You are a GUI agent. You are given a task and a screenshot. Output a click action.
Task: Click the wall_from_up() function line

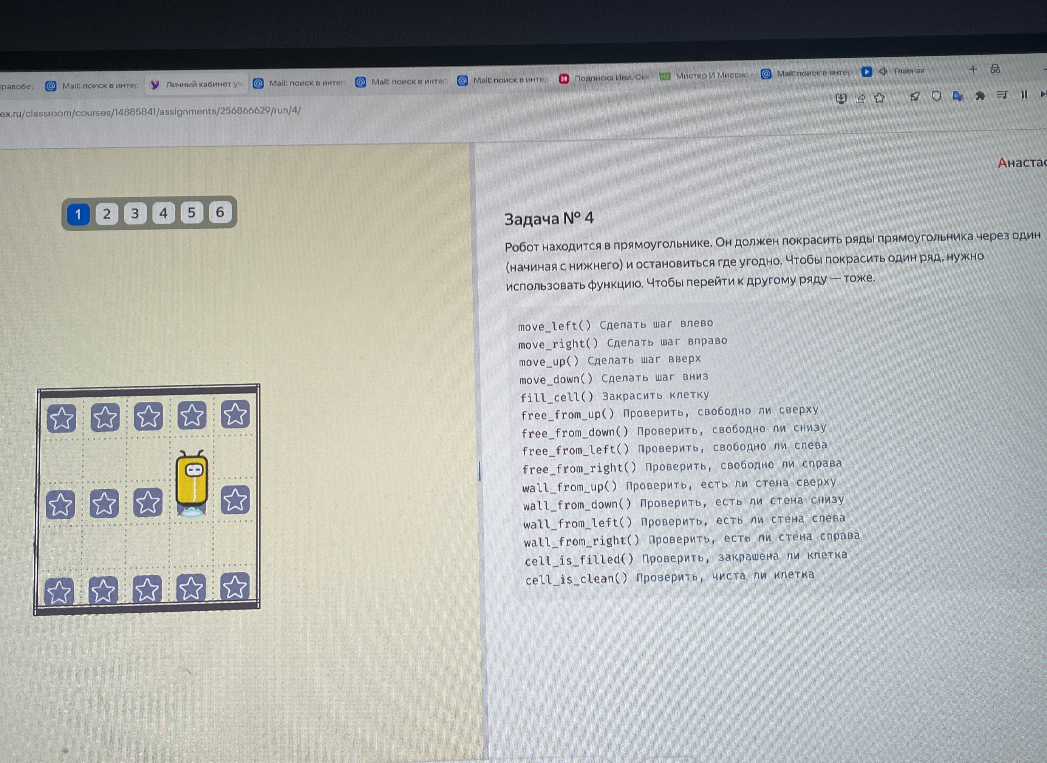coord(680,485)
